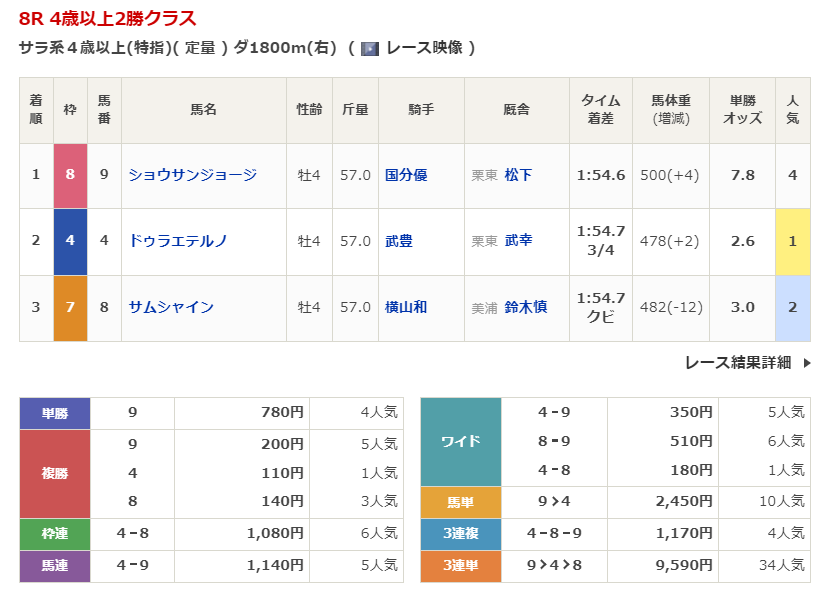Click the yellow popularity rank 1 cell
This screenshot has height=593, width=828.
pos(792,241)
